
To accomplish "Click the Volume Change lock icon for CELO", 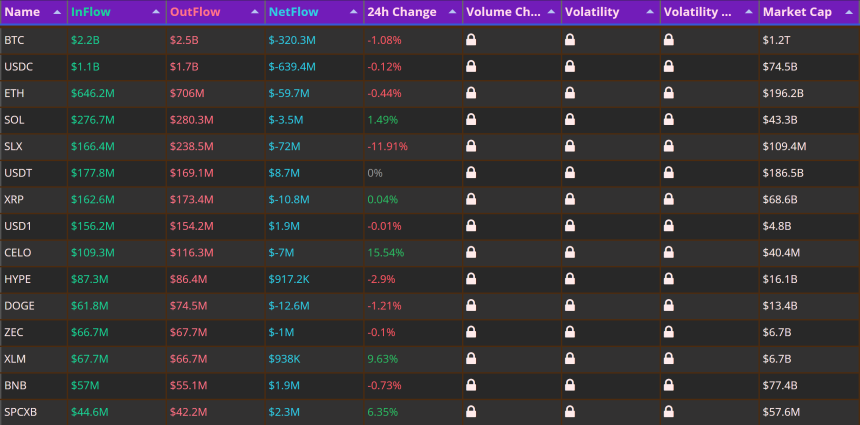I will click(x=471, y=252).
